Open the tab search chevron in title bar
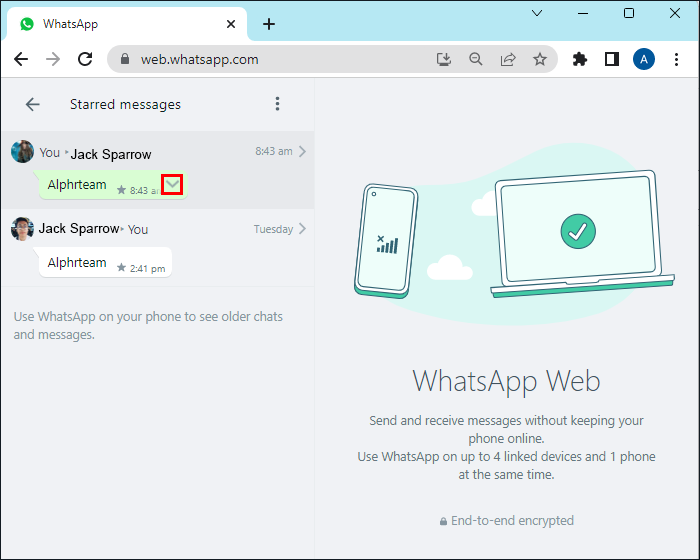Screen dimensions: 700x560 click(537, 13)
